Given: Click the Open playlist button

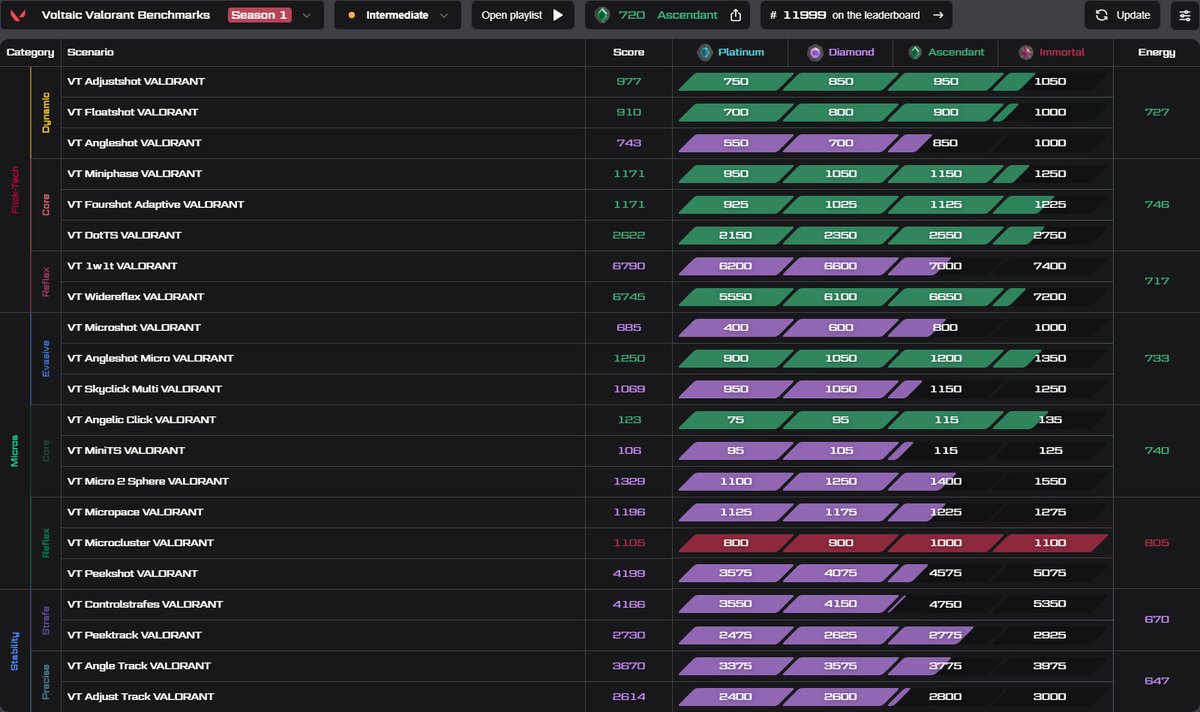Looking at the screenshot, I should pos(523,15).
